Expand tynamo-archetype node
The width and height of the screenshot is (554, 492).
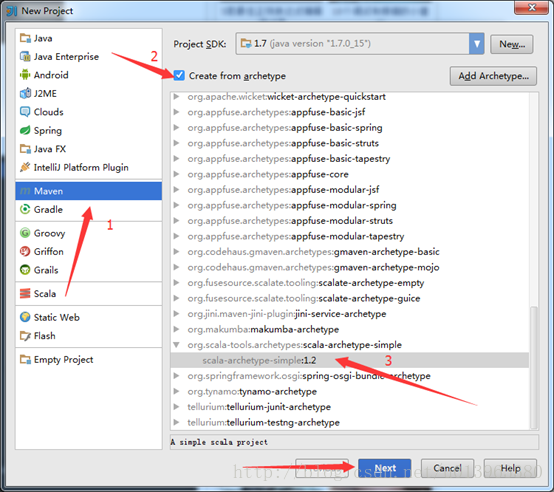pyautogui.click(x=176, y=391)
